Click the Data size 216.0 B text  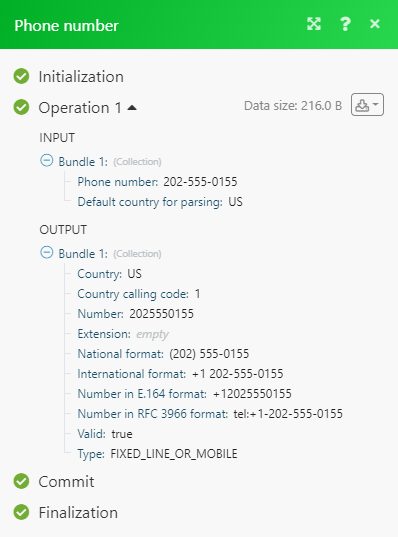pos(293,106)
